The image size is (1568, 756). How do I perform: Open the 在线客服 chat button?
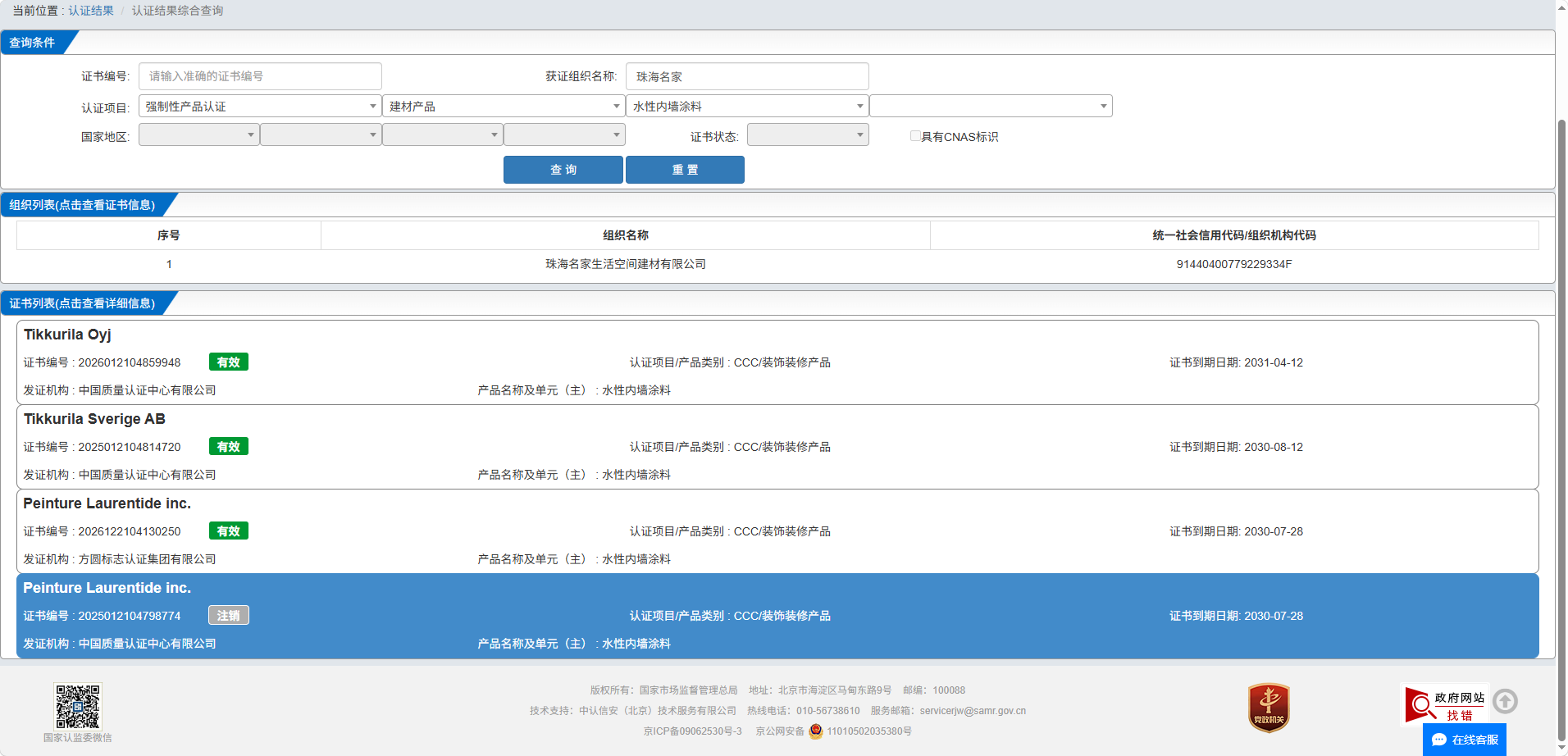pyautogui.click(x=1465, y=740)
